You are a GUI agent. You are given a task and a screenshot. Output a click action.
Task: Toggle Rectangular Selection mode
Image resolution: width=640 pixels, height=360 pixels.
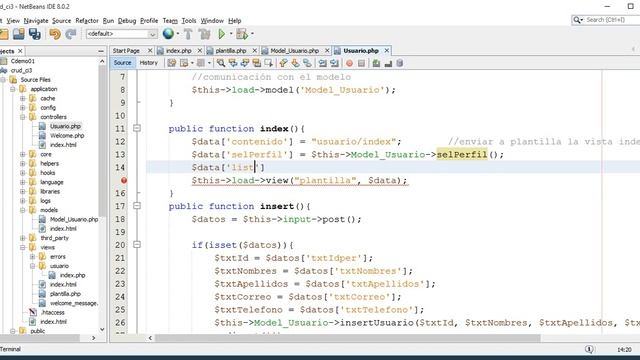268,63
